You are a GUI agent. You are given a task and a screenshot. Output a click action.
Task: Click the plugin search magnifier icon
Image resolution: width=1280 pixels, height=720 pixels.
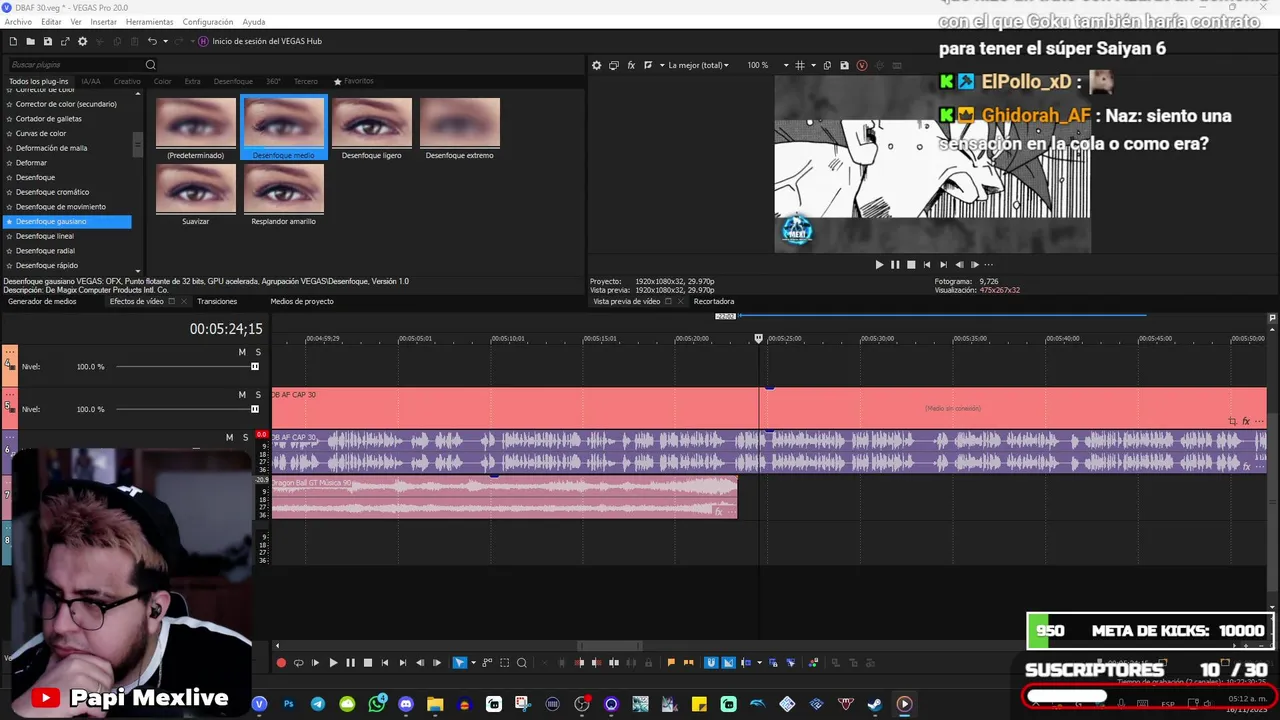click(x=151, y=65)
